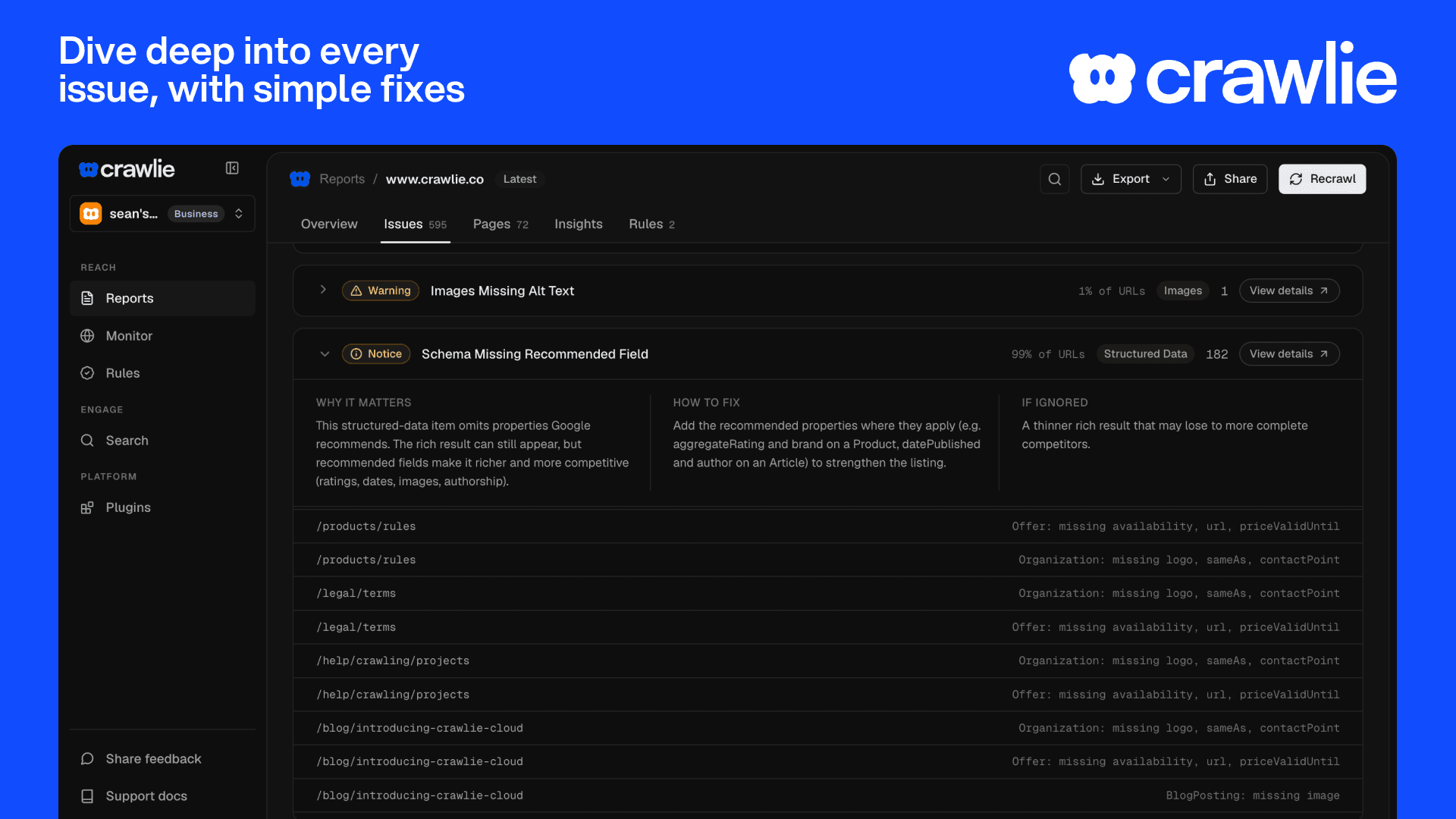1456x819 pixels.
Task: Open the sean's workspace switcher
Action: click(162, 214)
